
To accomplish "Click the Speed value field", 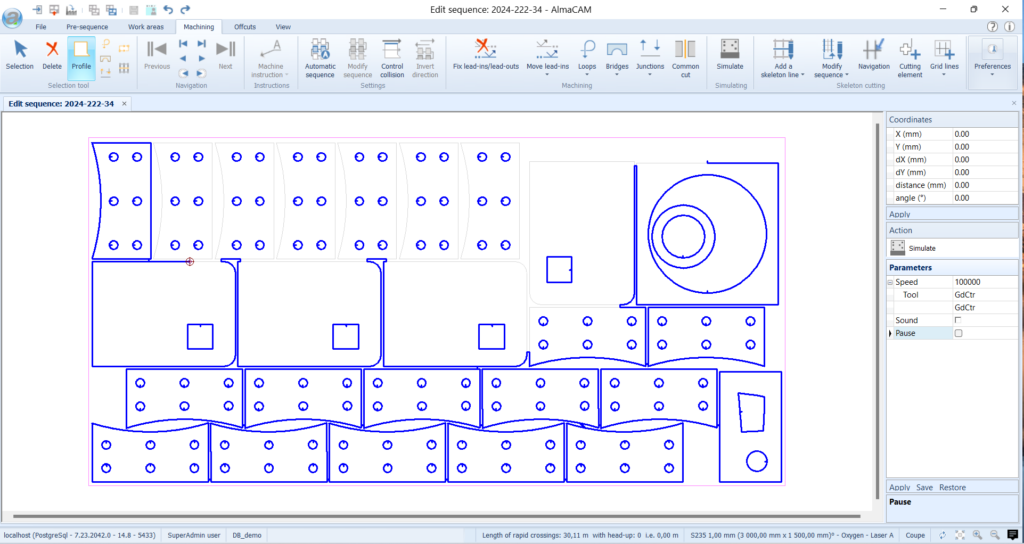I will pos(984,283).
